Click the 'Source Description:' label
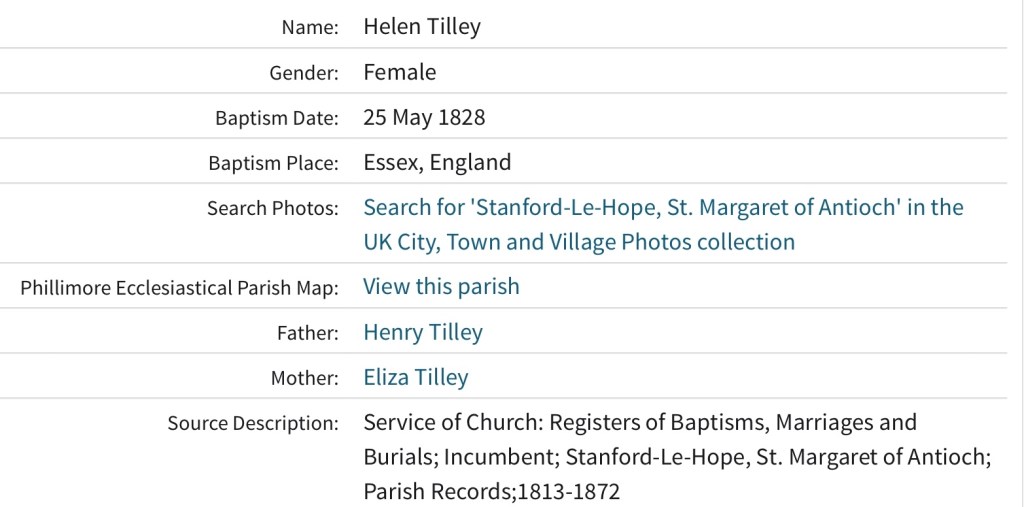 [253, 423]
